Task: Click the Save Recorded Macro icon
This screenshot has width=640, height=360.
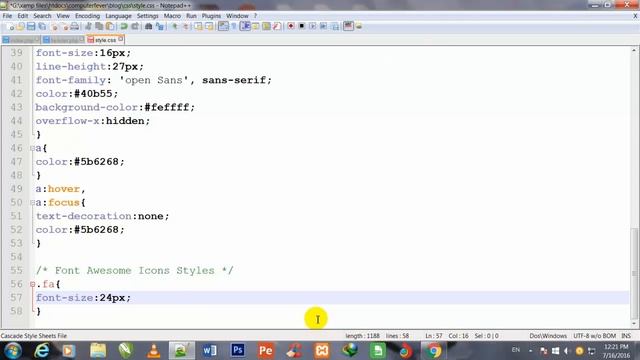Action: 334,27
